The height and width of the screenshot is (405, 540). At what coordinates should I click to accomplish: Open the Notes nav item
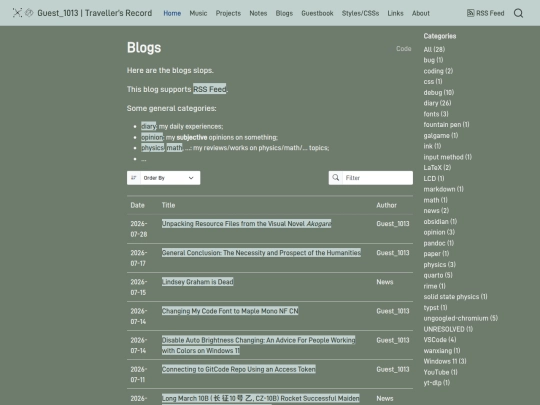(258, 13)
